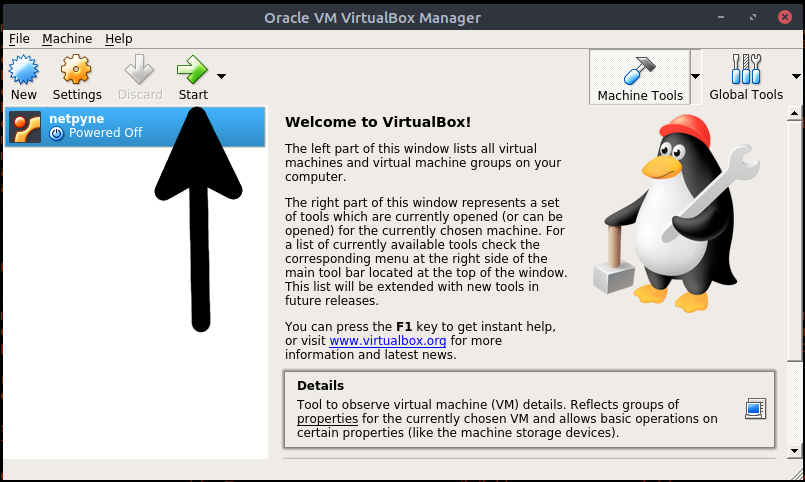This screenshot has width=805, height=482.
Task: Maximize the VirtualBox Manager window
Action: click(x=753, y=17)
